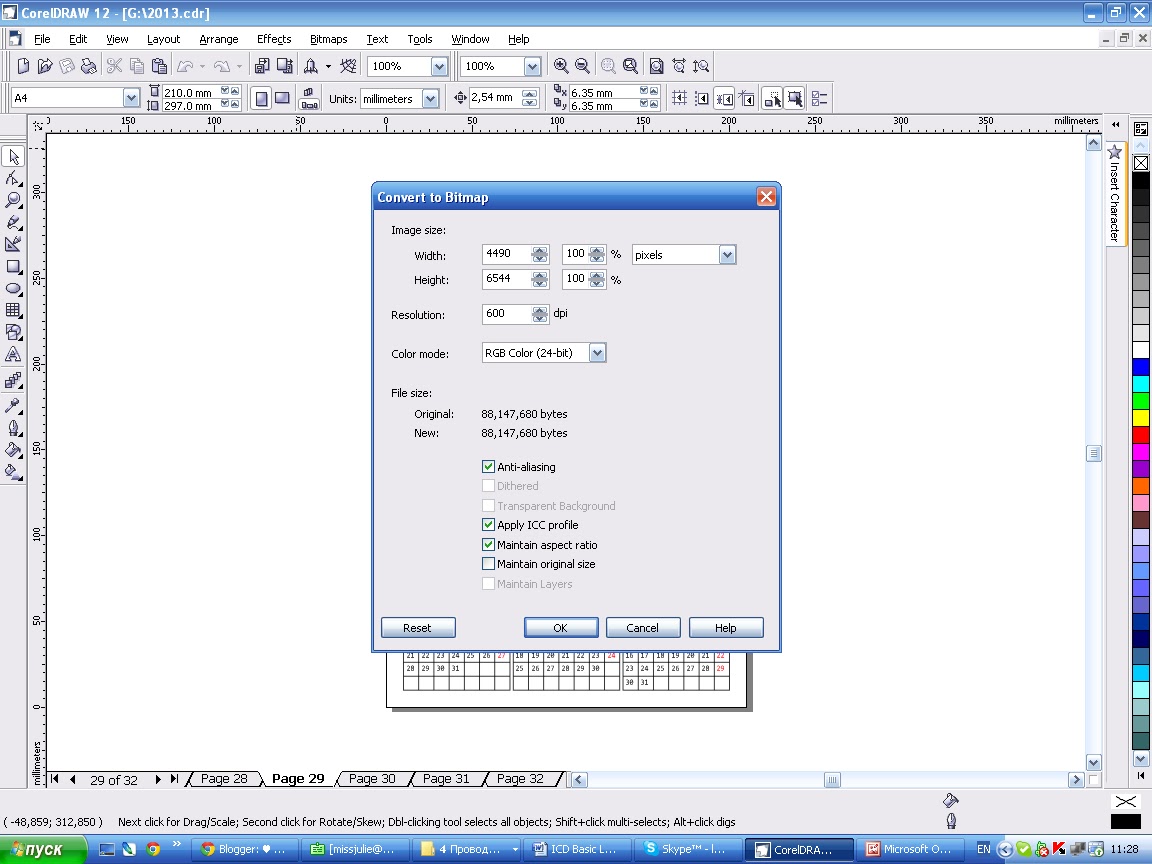Select the Pick tool in toolbox
Viewport: 1152px width, 864px height.
[x=13, y=156]
